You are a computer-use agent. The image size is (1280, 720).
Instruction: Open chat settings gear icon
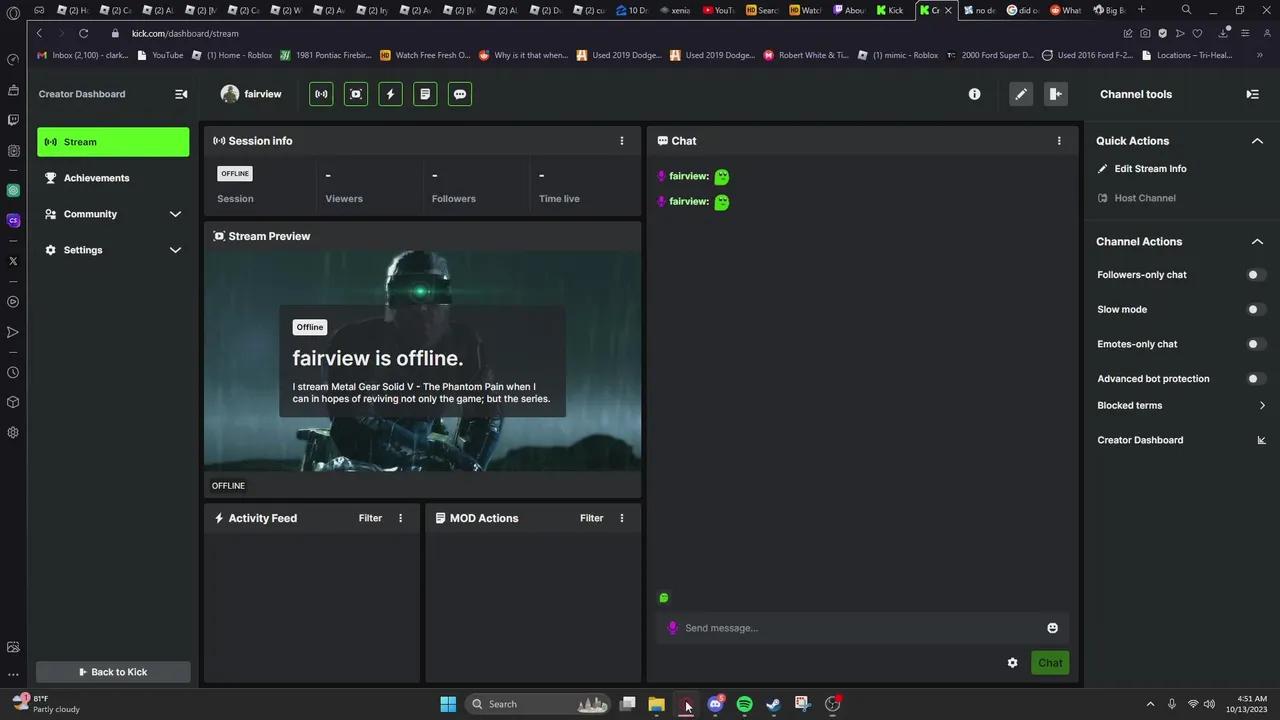(1012, 663)
